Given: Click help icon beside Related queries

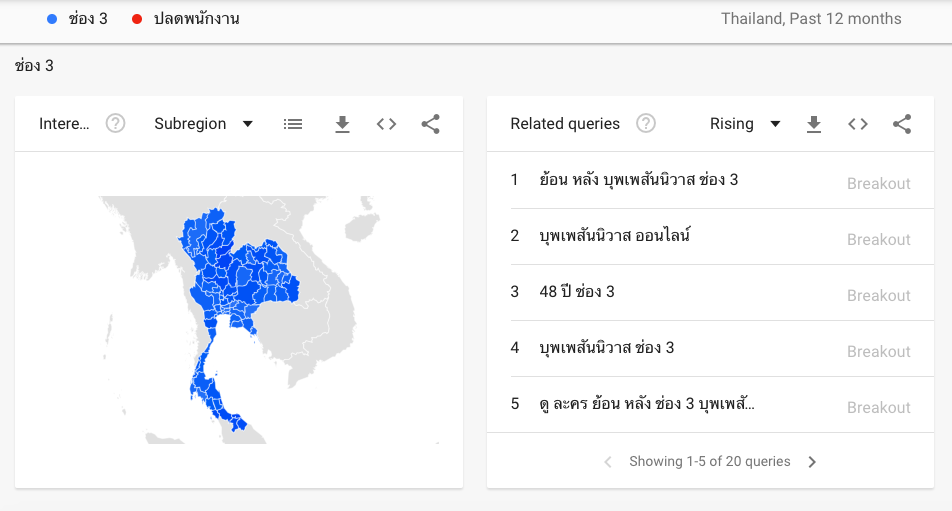Looking at the screenshot, I should click(646, 124).
